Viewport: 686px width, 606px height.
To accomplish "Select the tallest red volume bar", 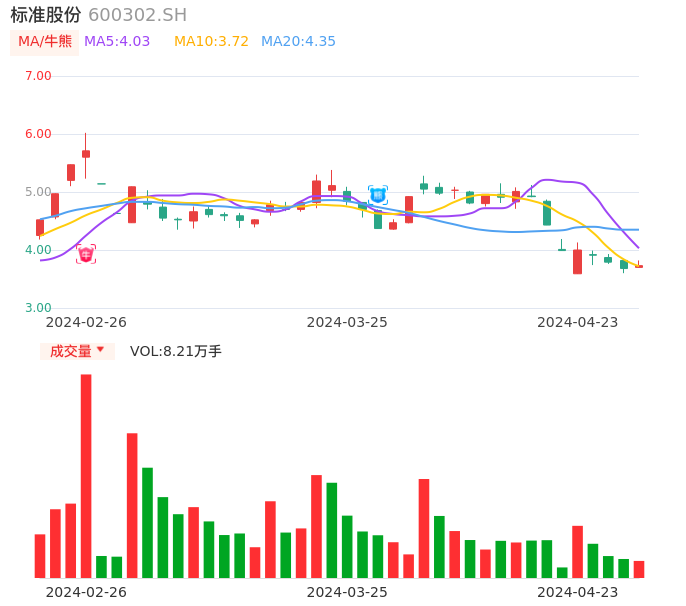I will click(86, 476).
